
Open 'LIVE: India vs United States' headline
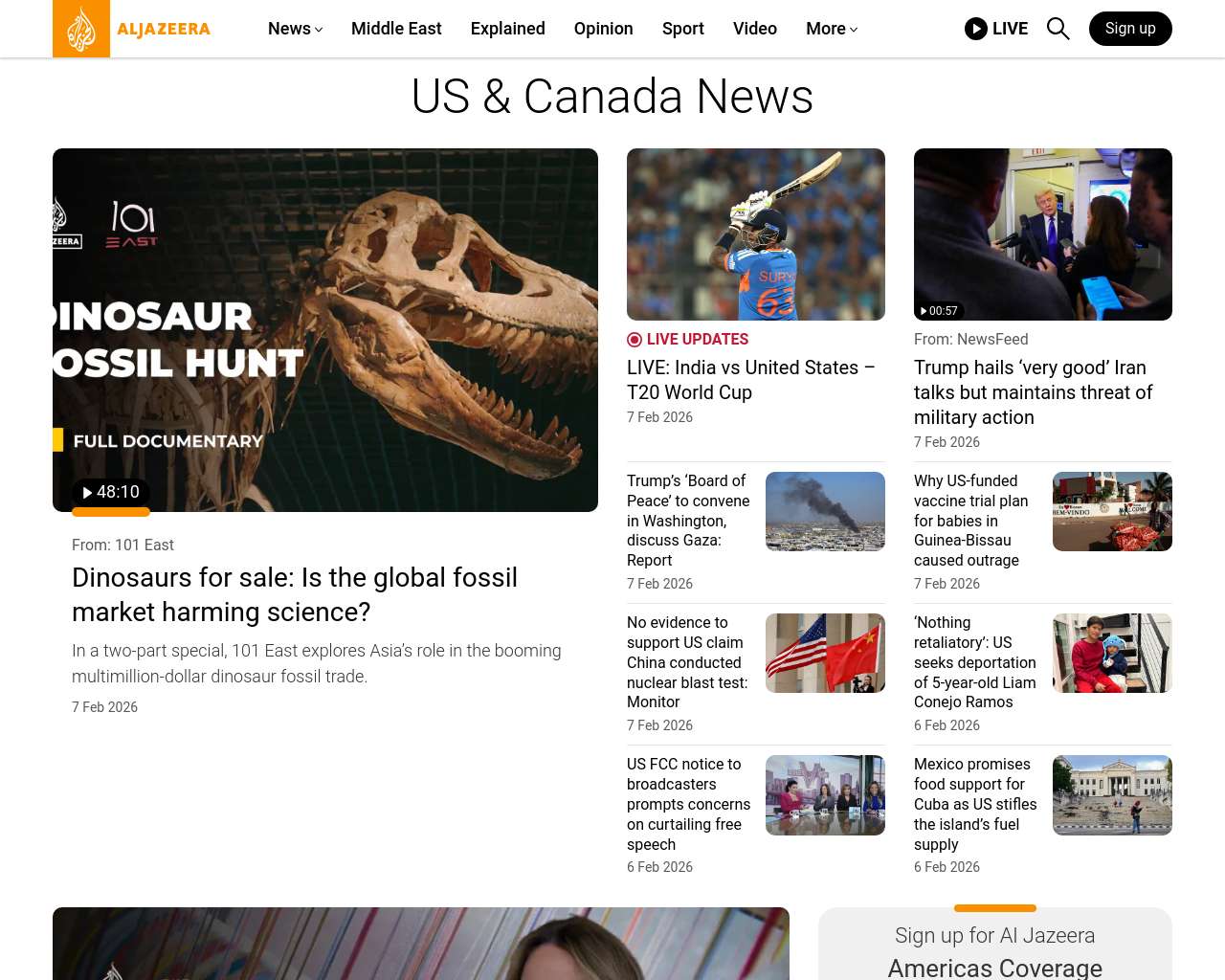click(751, 380)
